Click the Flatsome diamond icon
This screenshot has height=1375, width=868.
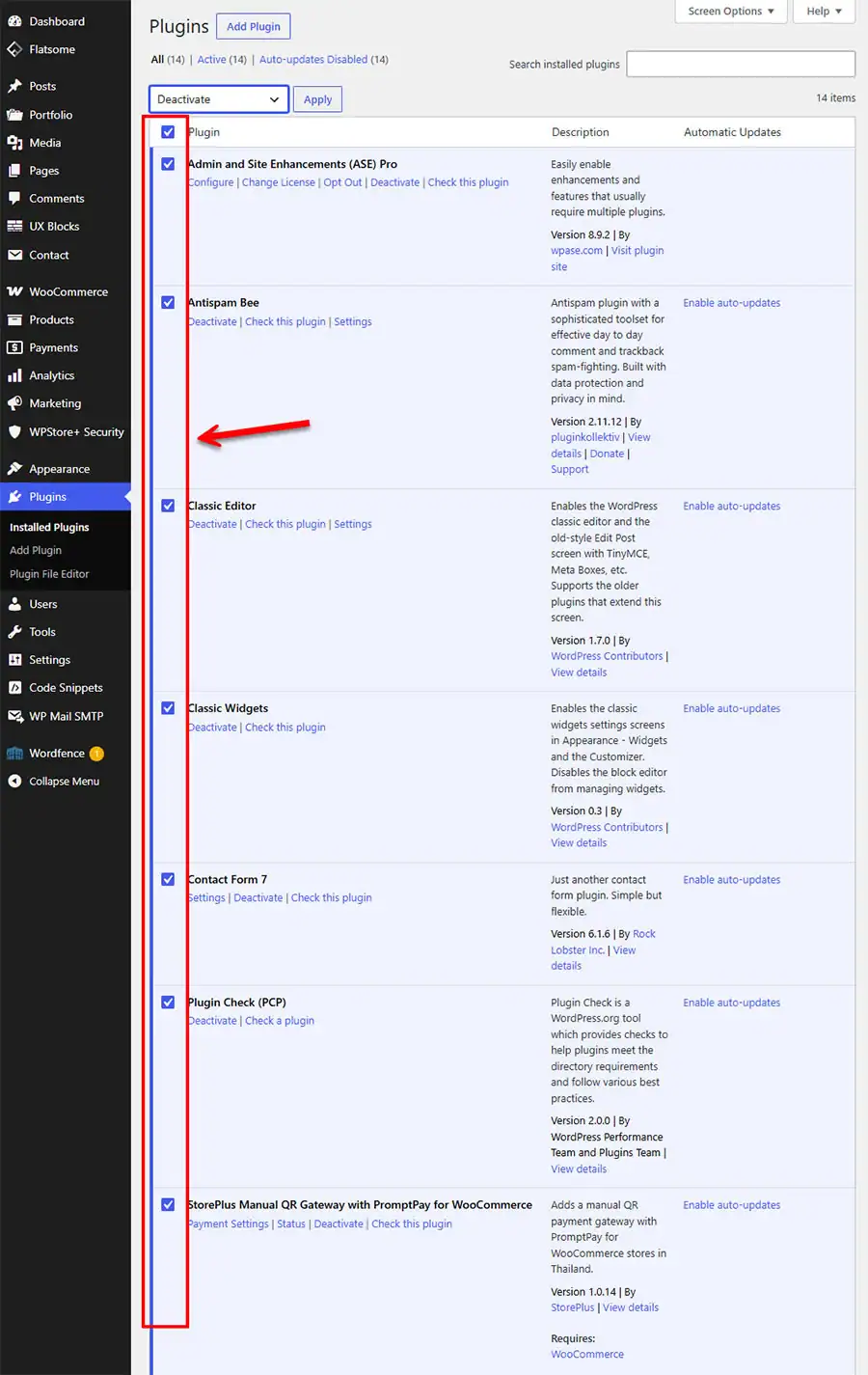(x=14, y=49)
